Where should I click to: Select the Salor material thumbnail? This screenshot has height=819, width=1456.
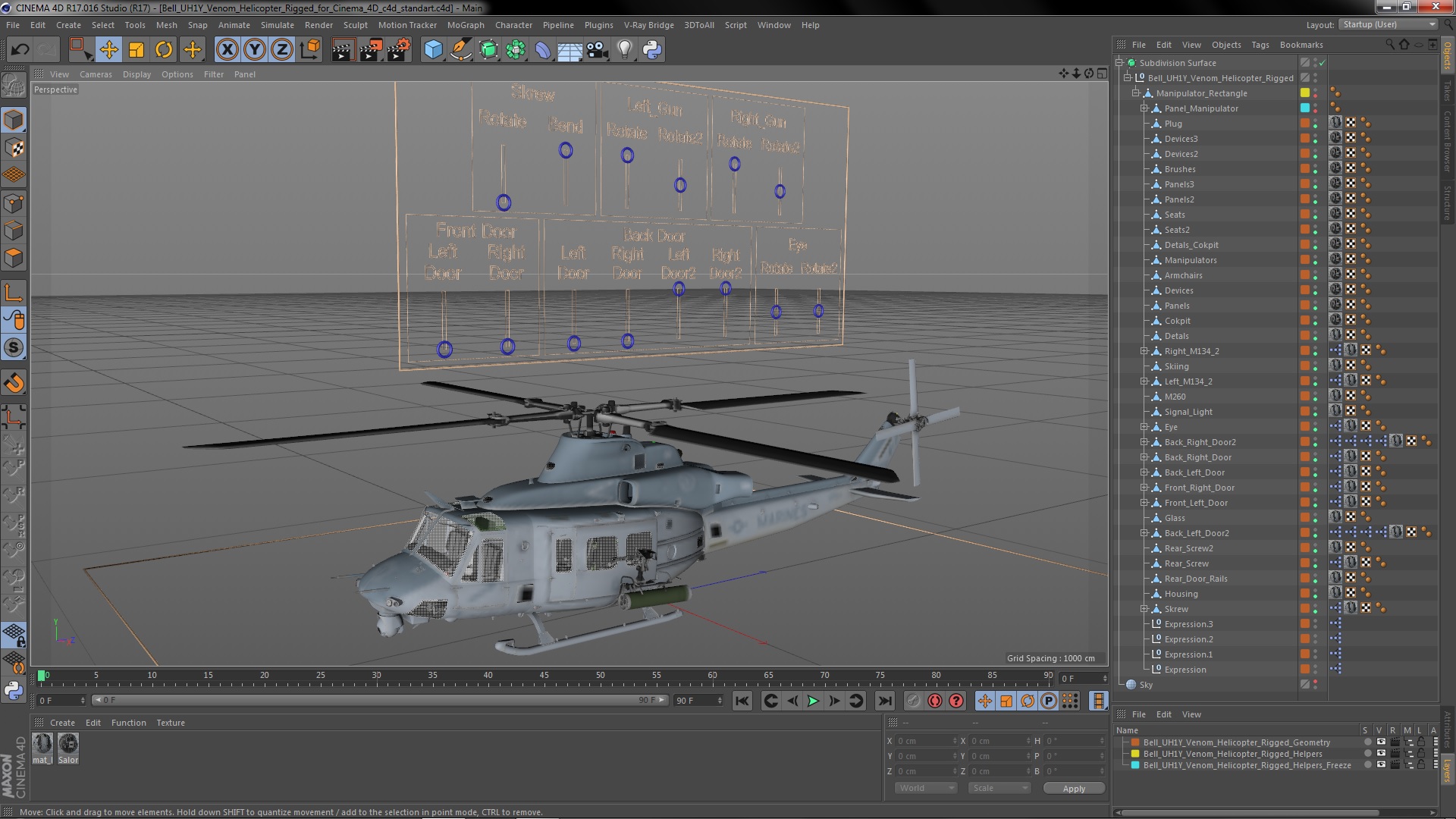tap(68, 748)
